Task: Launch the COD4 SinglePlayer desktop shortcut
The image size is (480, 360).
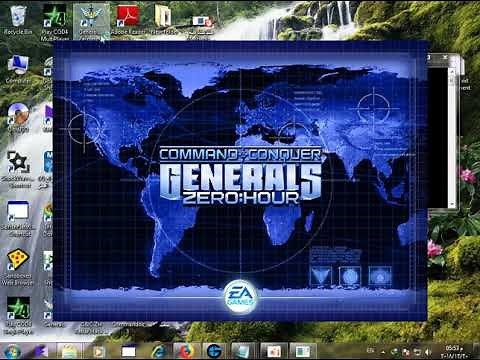Action: 18,315
